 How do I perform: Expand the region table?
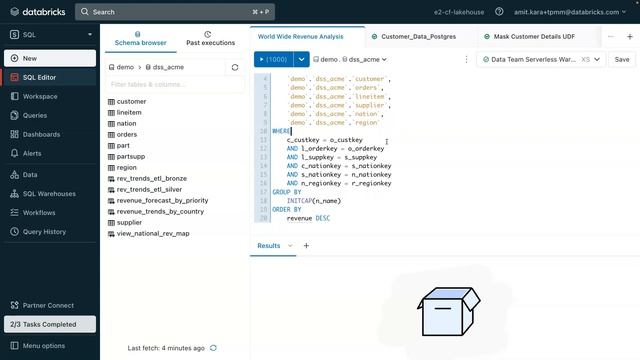tap(122, 168)
